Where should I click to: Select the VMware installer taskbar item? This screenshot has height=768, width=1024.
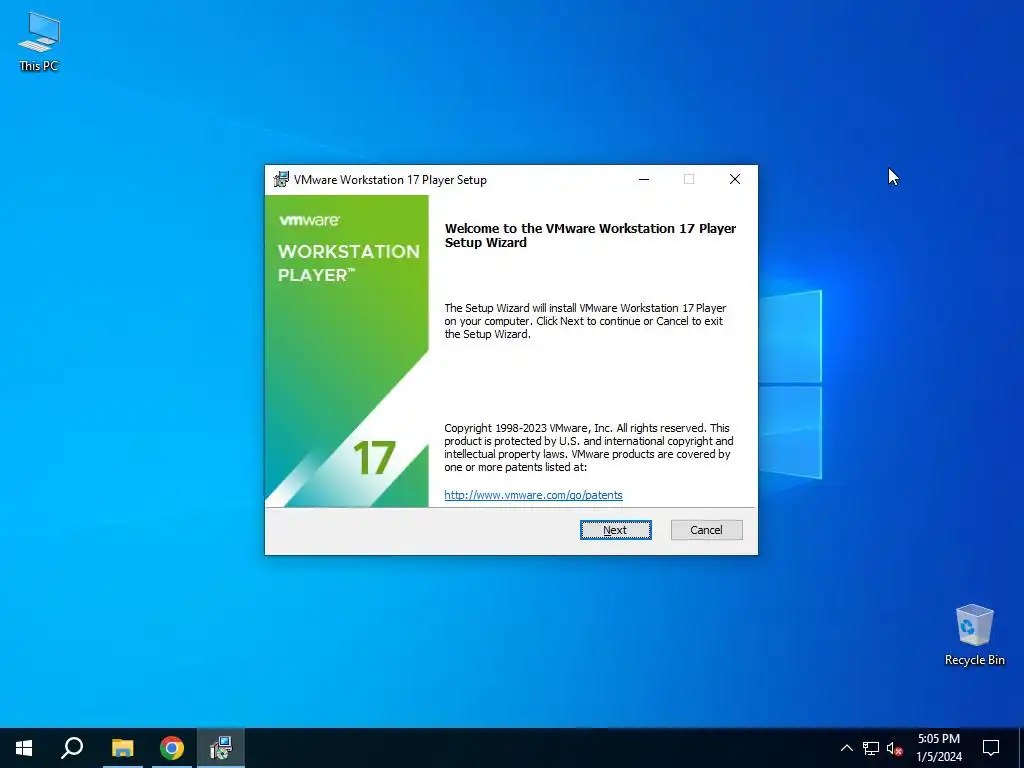tap(221, 748)
